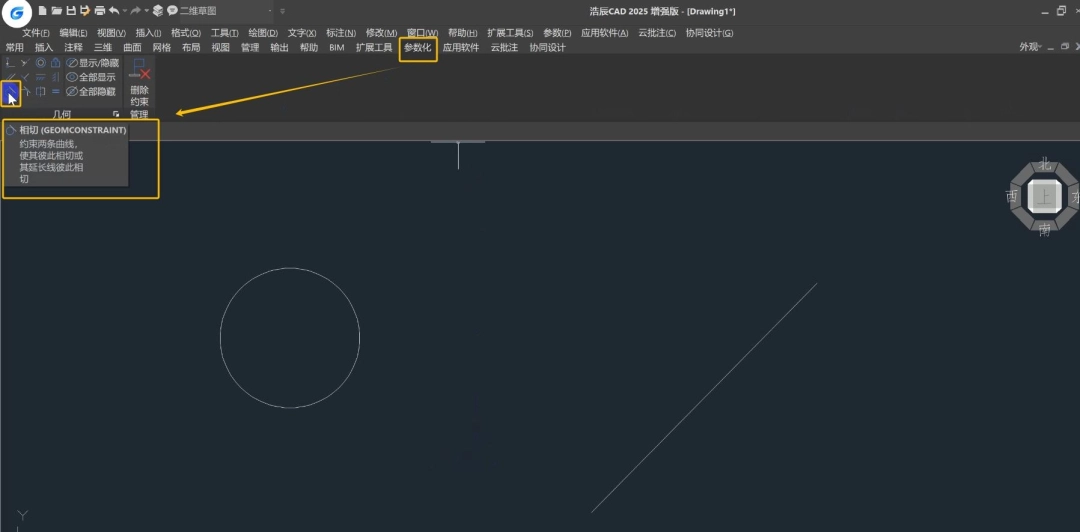Click the symmetric constraint icon
The image size is (1080, 532).
click(41, 91)
